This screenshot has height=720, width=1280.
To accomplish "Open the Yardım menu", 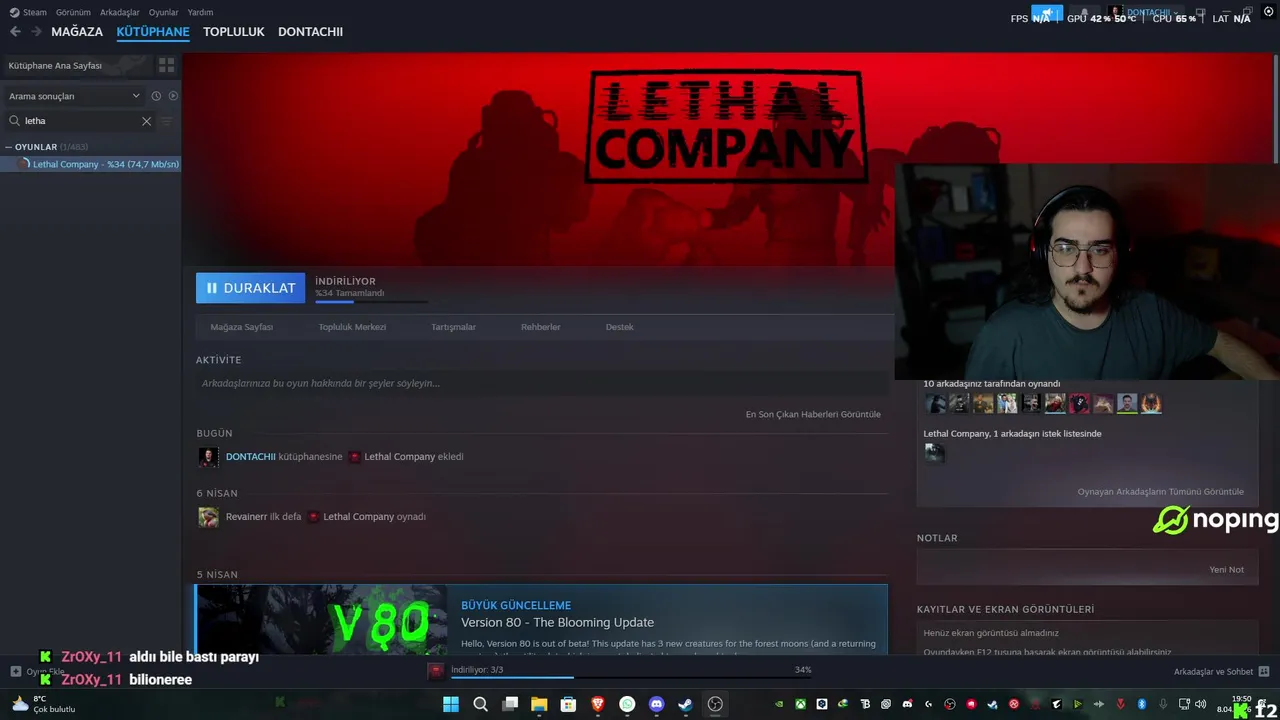I will coord(200,12).
